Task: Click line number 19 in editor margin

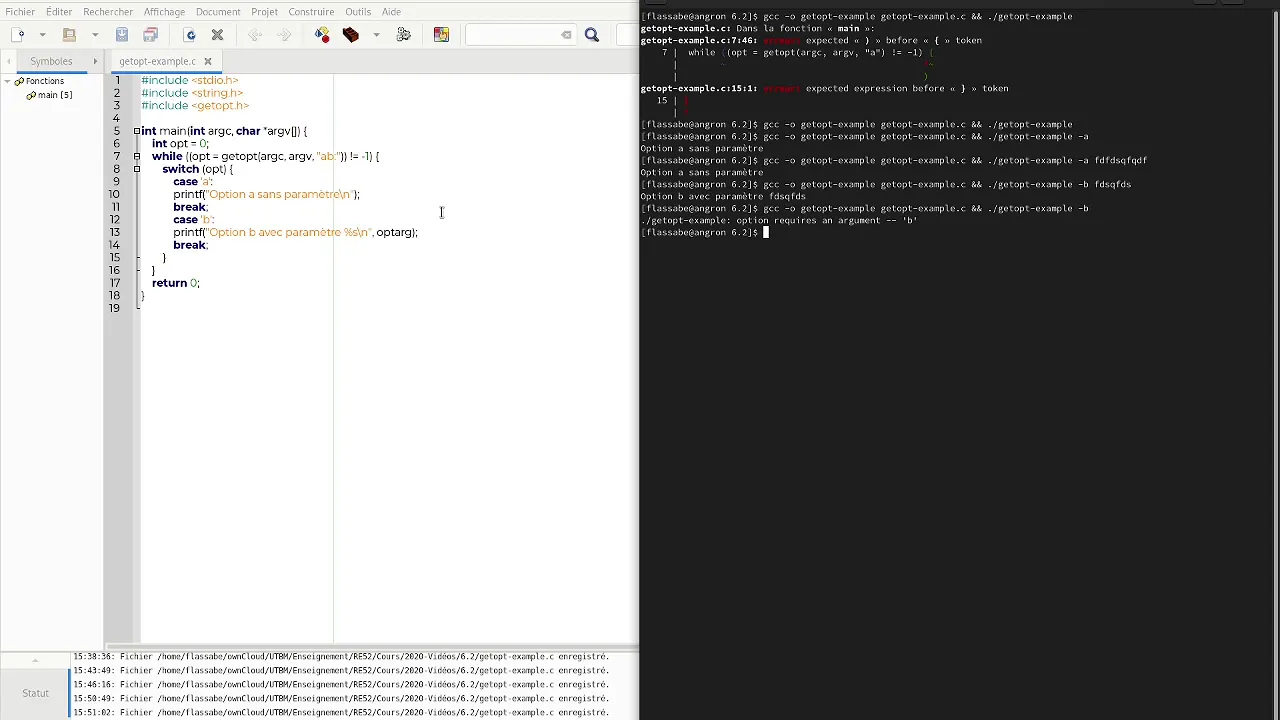Action: click(x=114, y=308)
